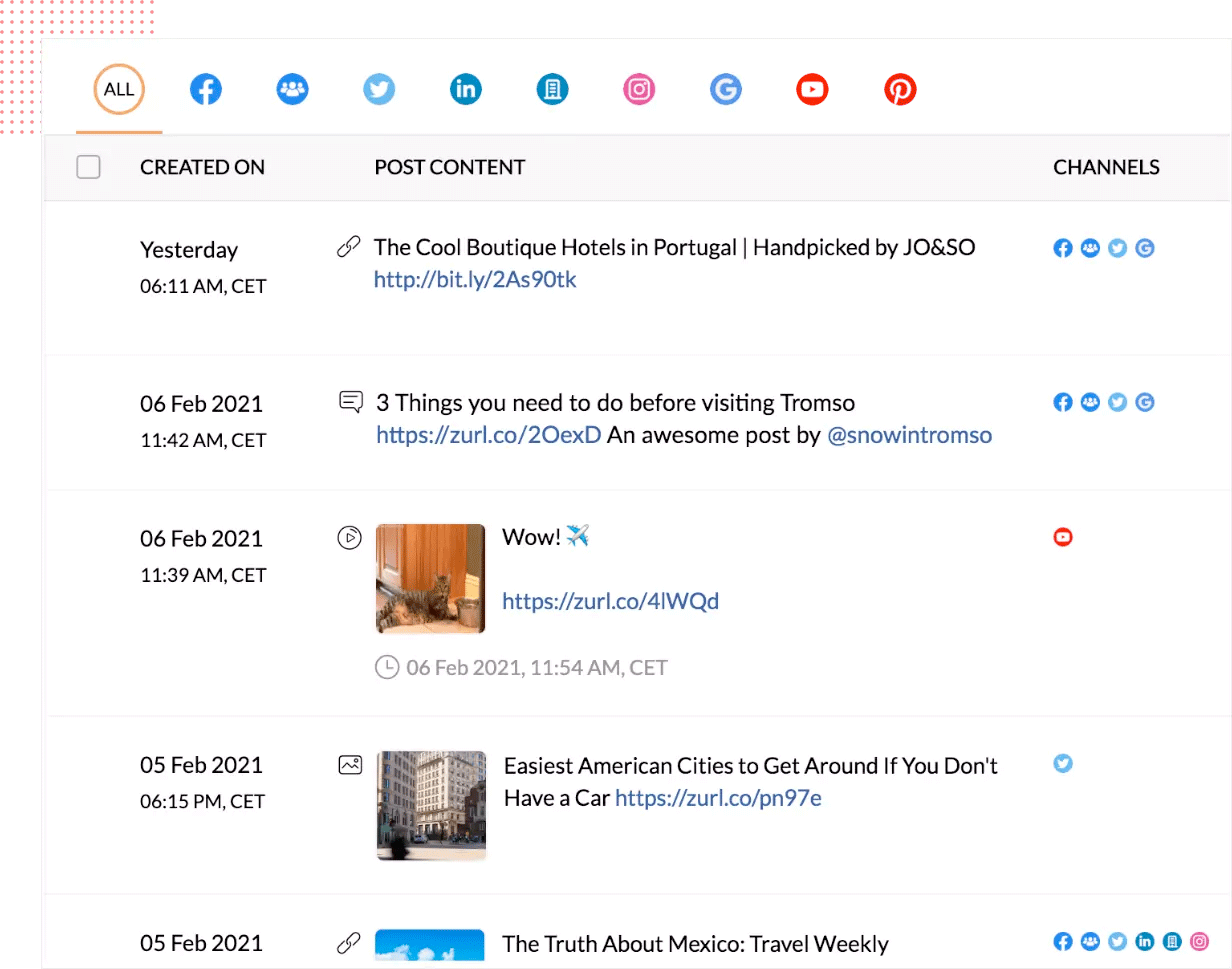Click Twitter channel icon on Boutique Hotels row
This screenshot has height=969, width=1232.
coord(1118,248)
